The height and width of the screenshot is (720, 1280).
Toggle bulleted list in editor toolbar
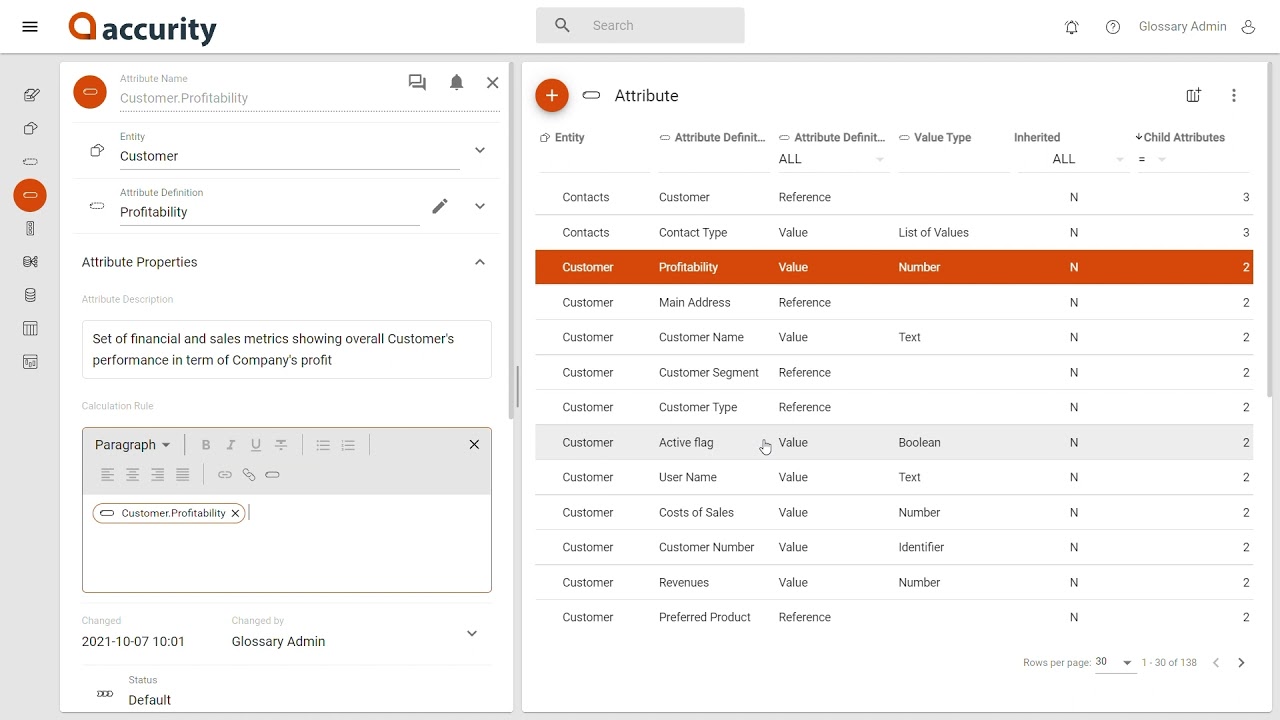click(323, 445)
